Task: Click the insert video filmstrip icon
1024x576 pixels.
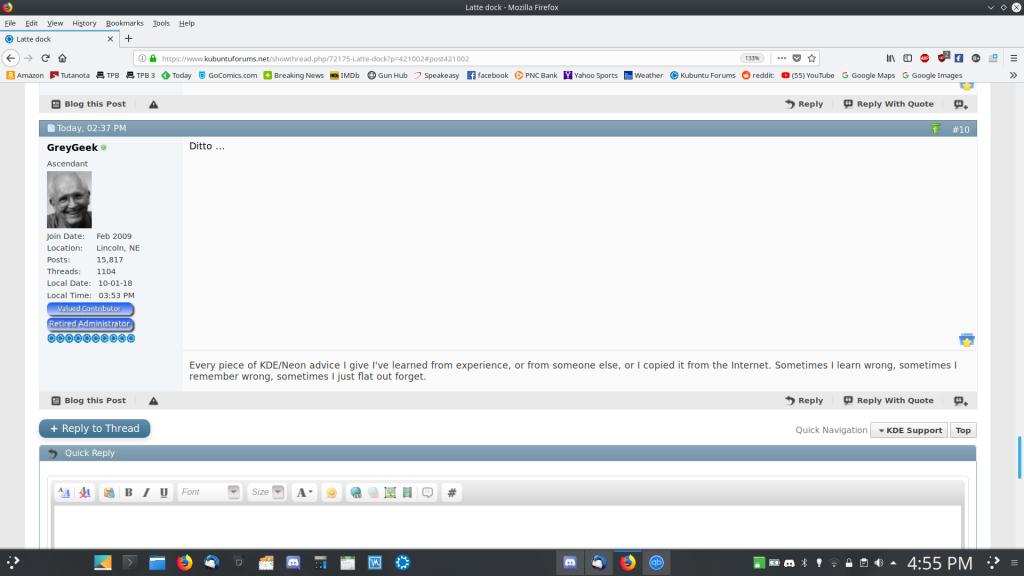Action: 407,492
